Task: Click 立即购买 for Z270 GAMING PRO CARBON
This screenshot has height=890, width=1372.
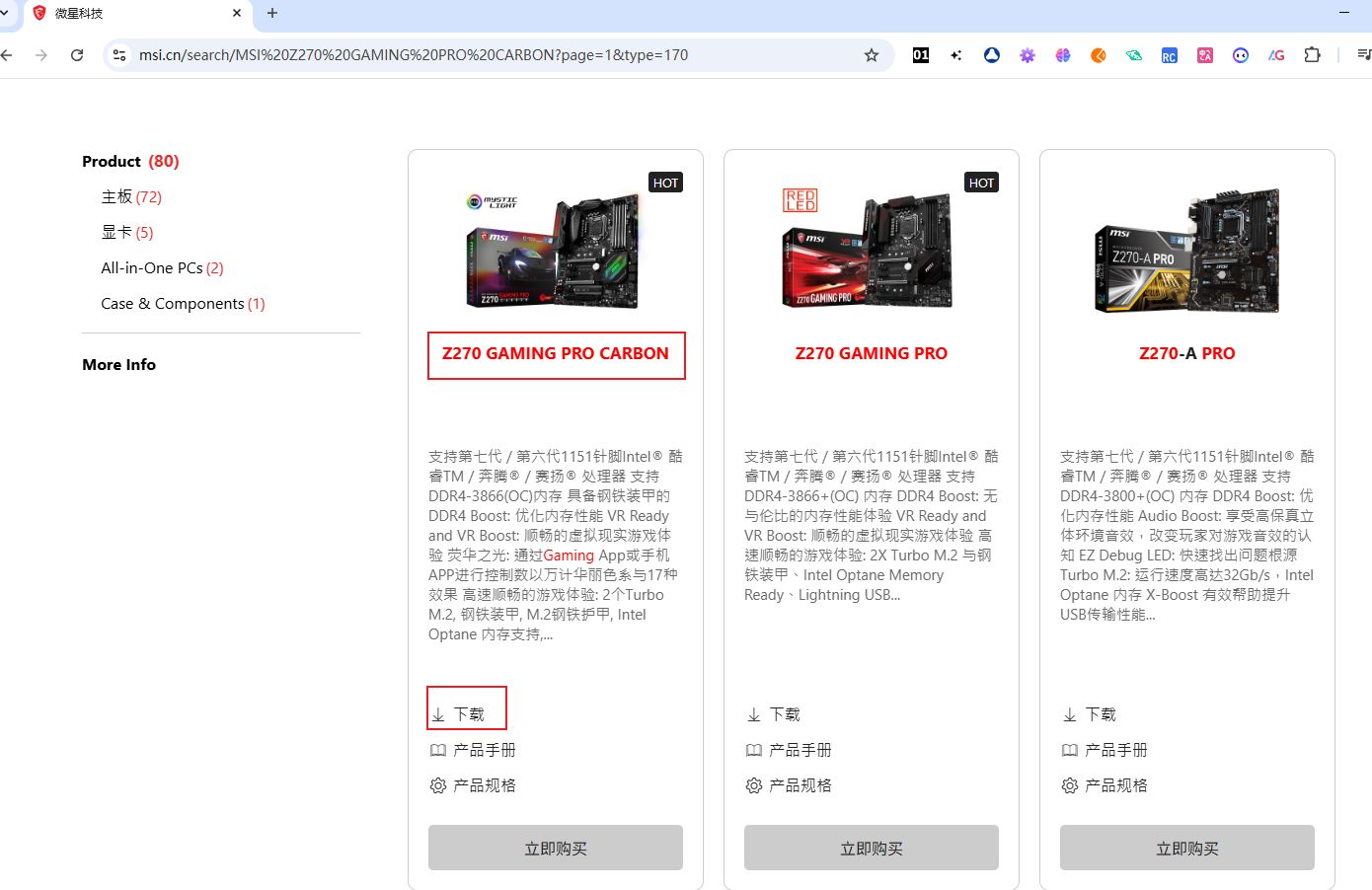Action: click(x=556, y=848)
